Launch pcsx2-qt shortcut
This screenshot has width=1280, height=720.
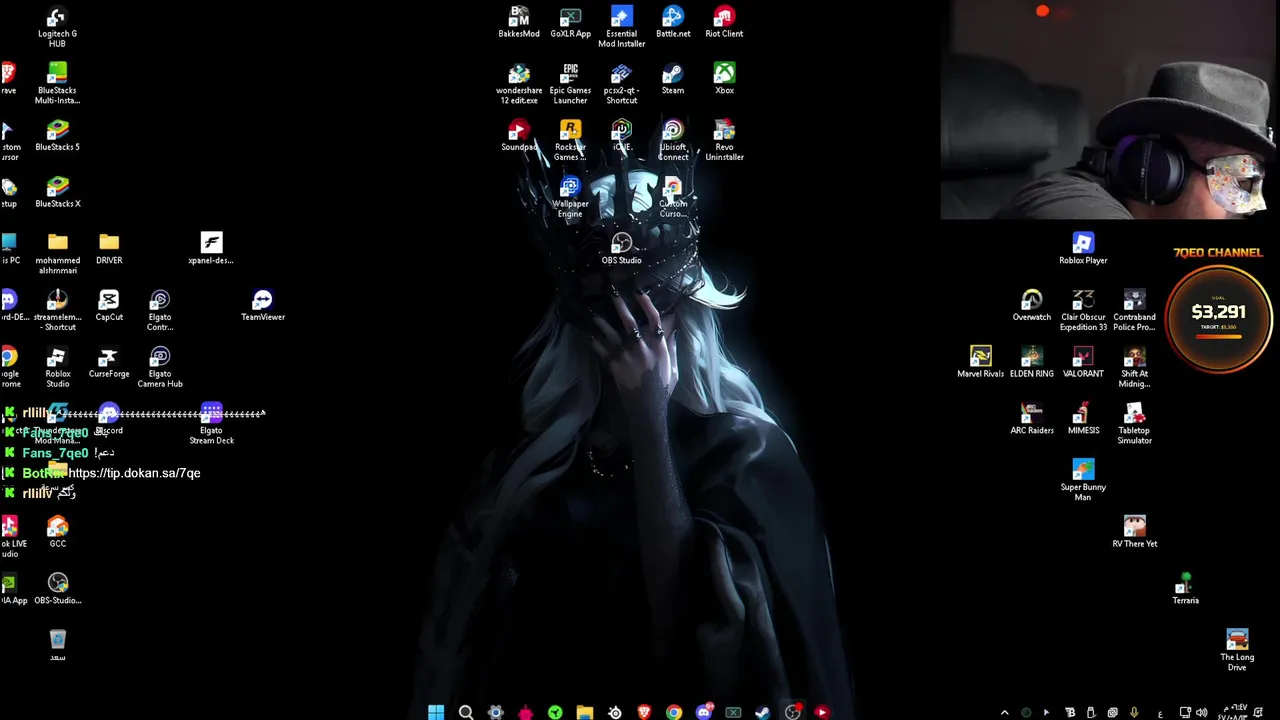[621, 84]
